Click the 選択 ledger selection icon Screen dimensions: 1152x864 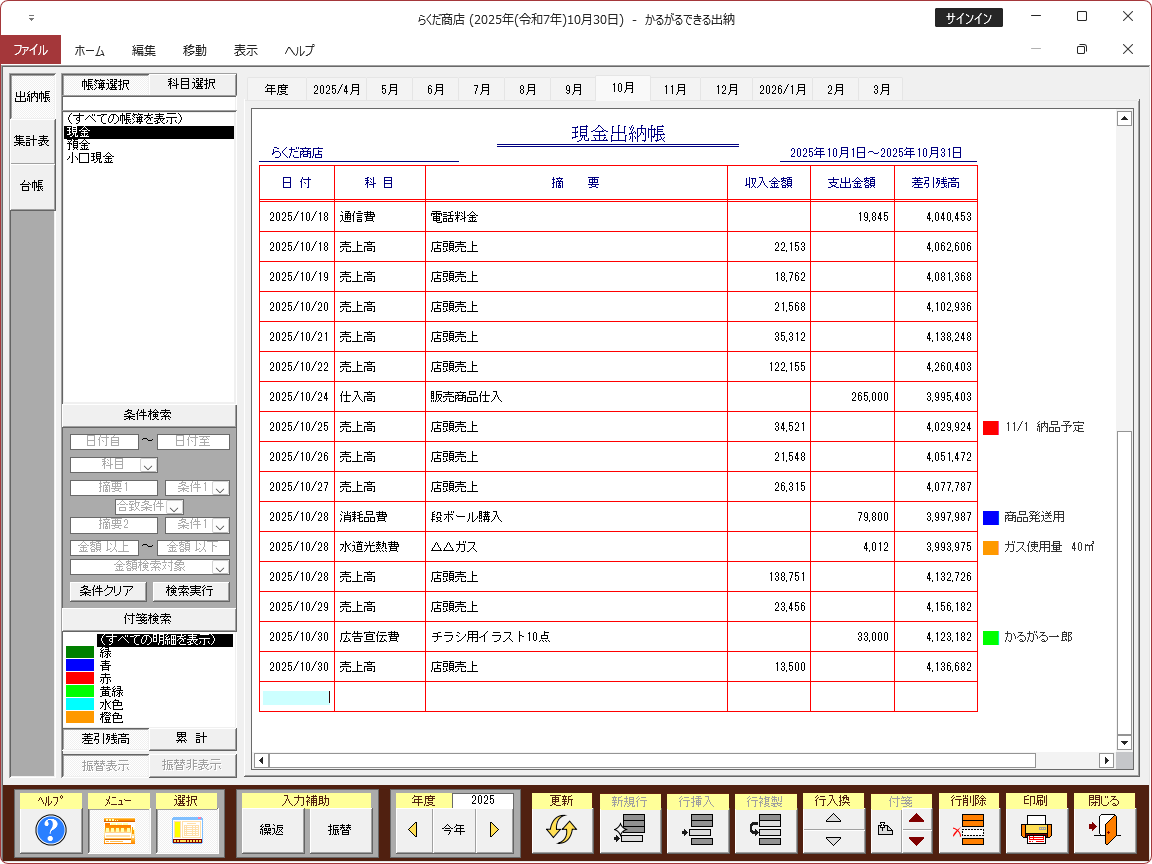tap(185, 830)
